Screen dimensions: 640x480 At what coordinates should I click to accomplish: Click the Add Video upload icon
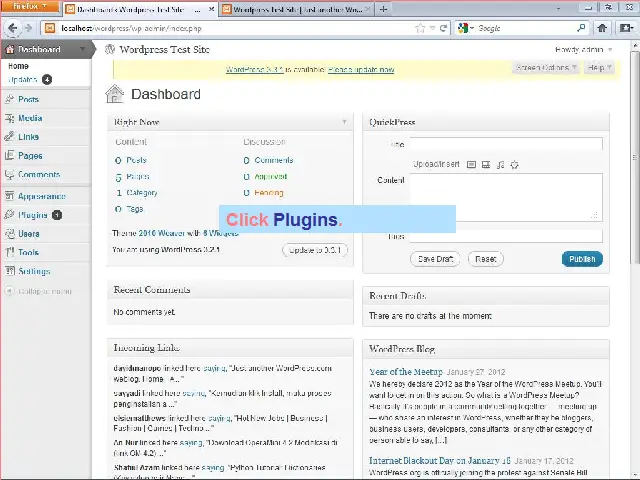[486, 164]
